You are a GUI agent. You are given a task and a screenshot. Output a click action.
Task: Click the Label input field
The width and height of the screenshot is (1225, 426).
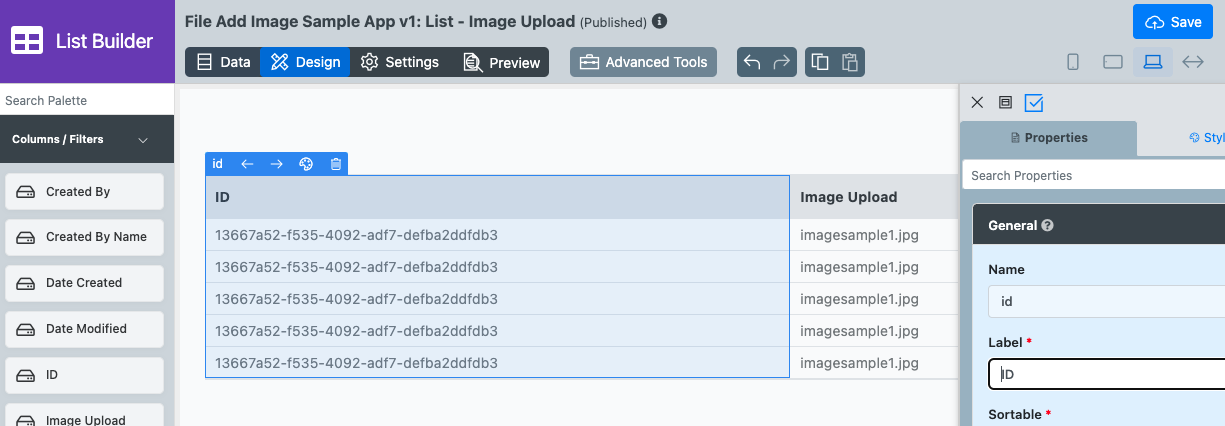tap(1106, 374)
